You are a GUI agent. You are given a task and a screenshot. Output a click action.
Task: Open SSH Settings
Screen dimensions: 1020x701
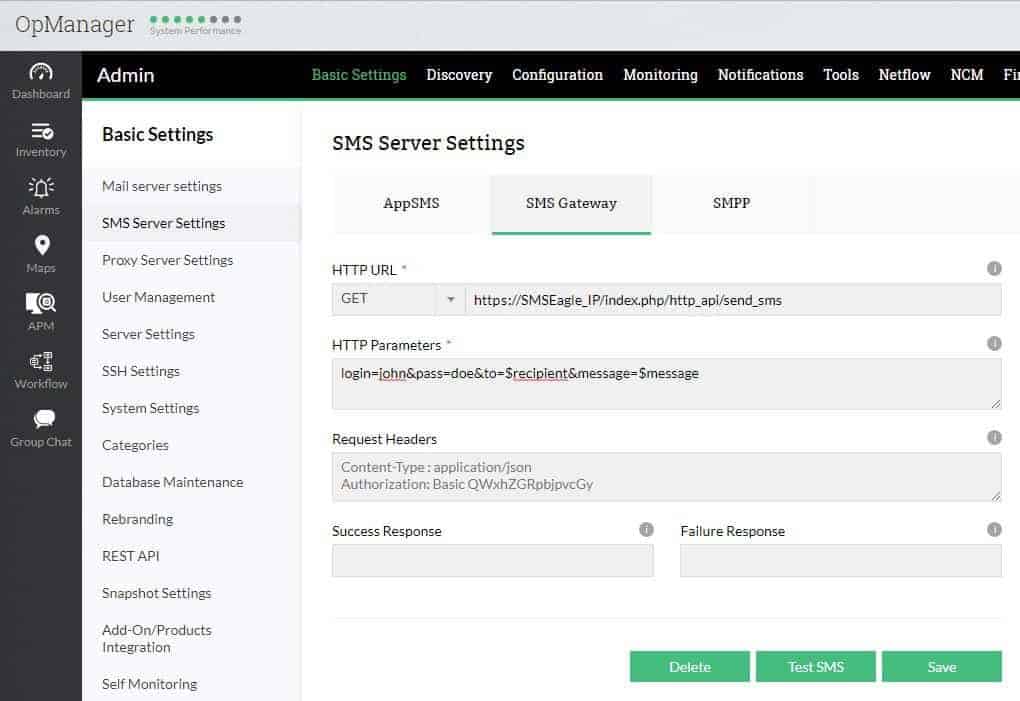[141, 371]
